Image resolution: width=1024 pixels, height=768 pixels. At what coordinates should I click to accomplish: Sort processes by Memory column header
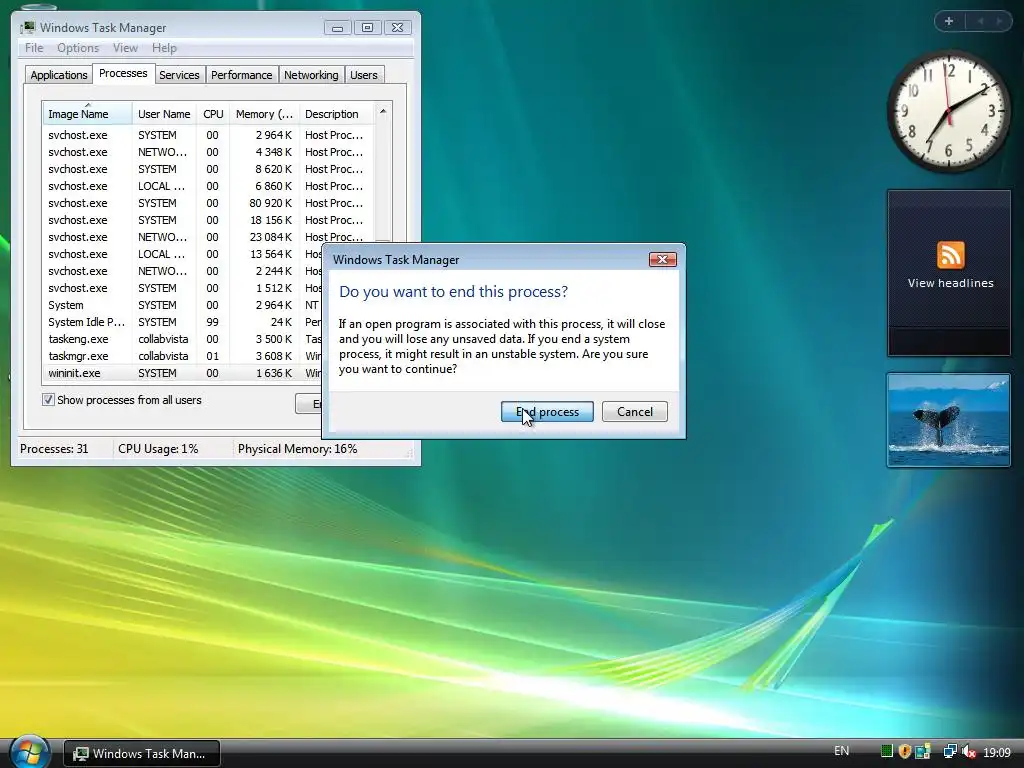tap(264, 114)
